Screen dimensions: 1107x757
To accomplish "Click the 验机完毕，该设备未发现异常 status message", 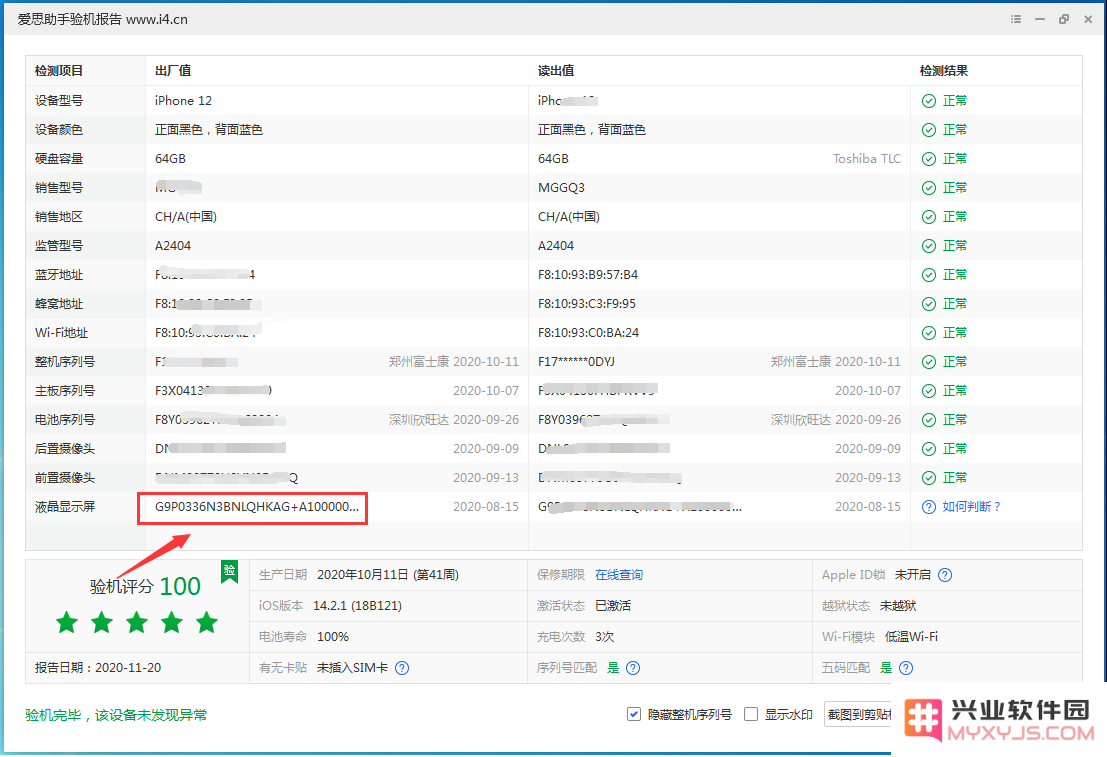I will tap(116, 715).
